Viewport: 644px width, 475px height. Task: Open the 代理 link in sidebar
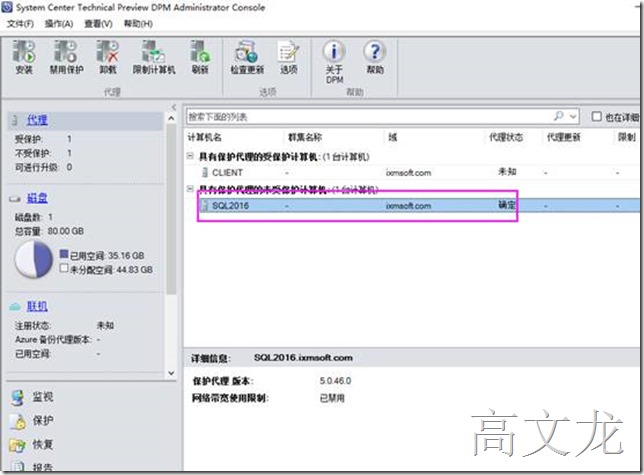click(37, 120)
